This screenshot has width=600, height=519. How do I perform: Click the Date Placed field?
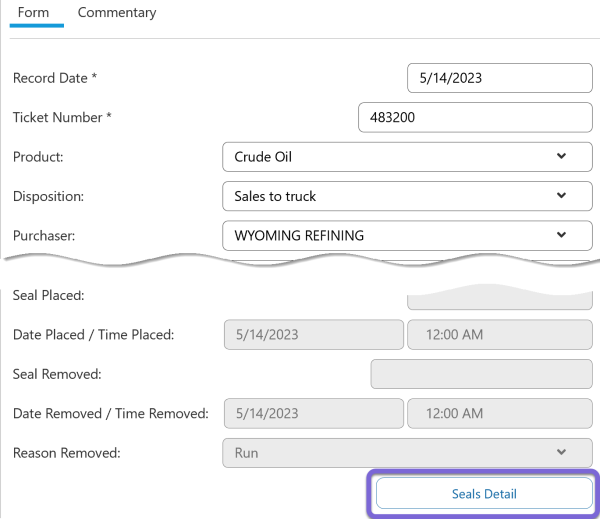pyautogui.click(x=312, y=335)
